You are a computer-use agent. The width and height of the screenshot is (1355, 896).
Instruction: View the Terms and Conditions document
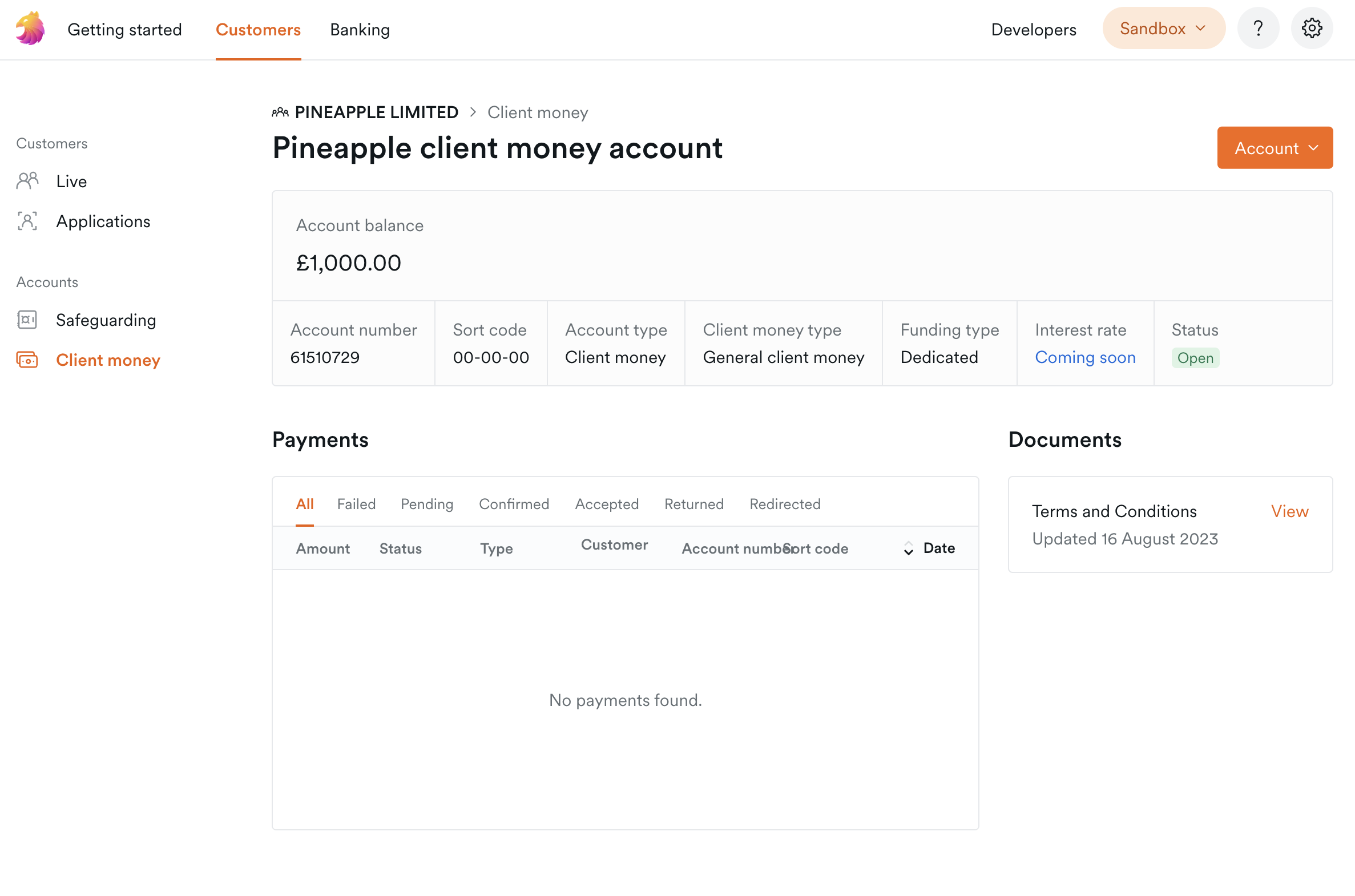(1289, 511)
